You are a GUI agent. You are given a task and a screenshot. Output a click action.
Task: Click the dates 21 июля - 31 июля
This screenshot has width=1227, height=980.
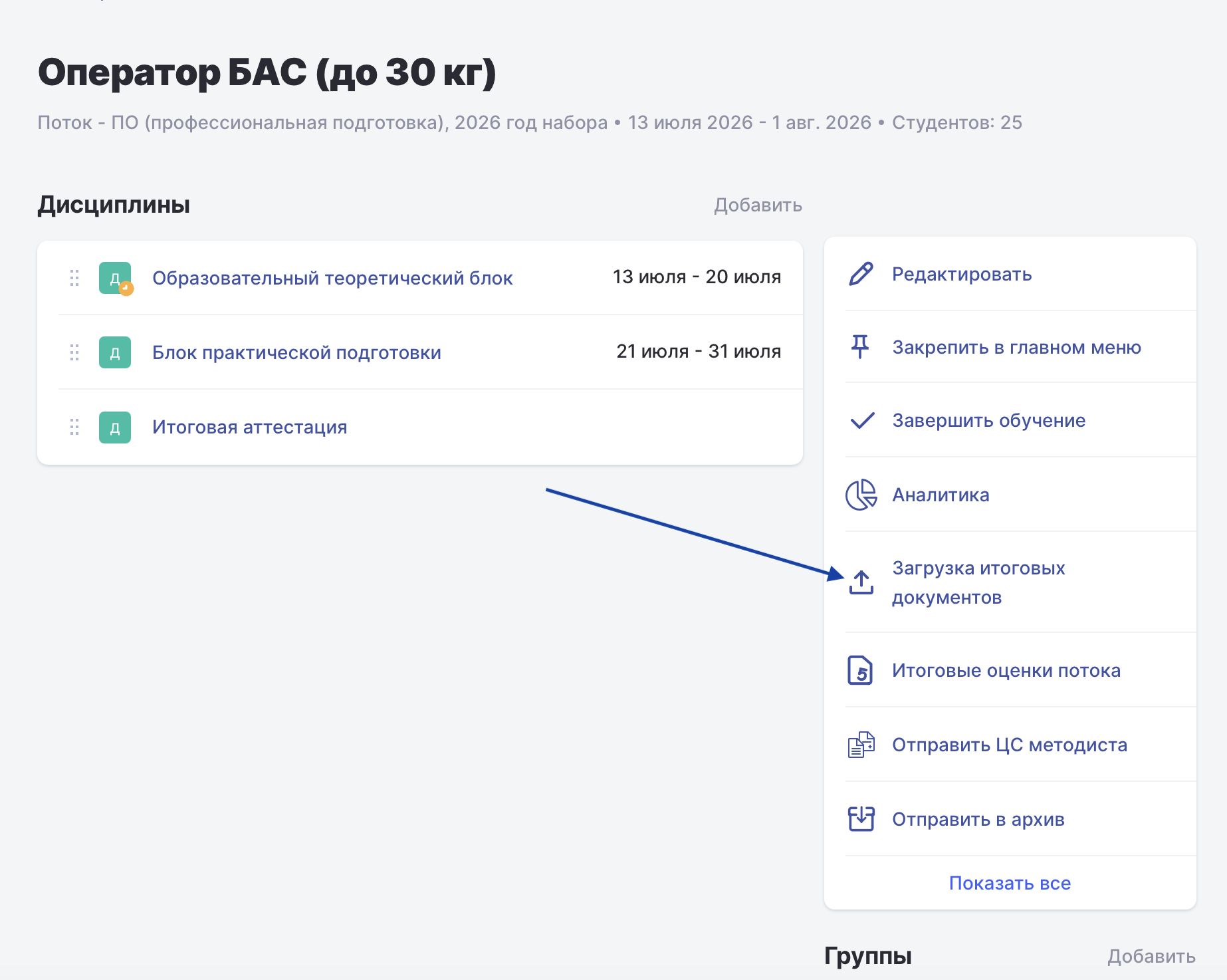(x=699, y=351)
